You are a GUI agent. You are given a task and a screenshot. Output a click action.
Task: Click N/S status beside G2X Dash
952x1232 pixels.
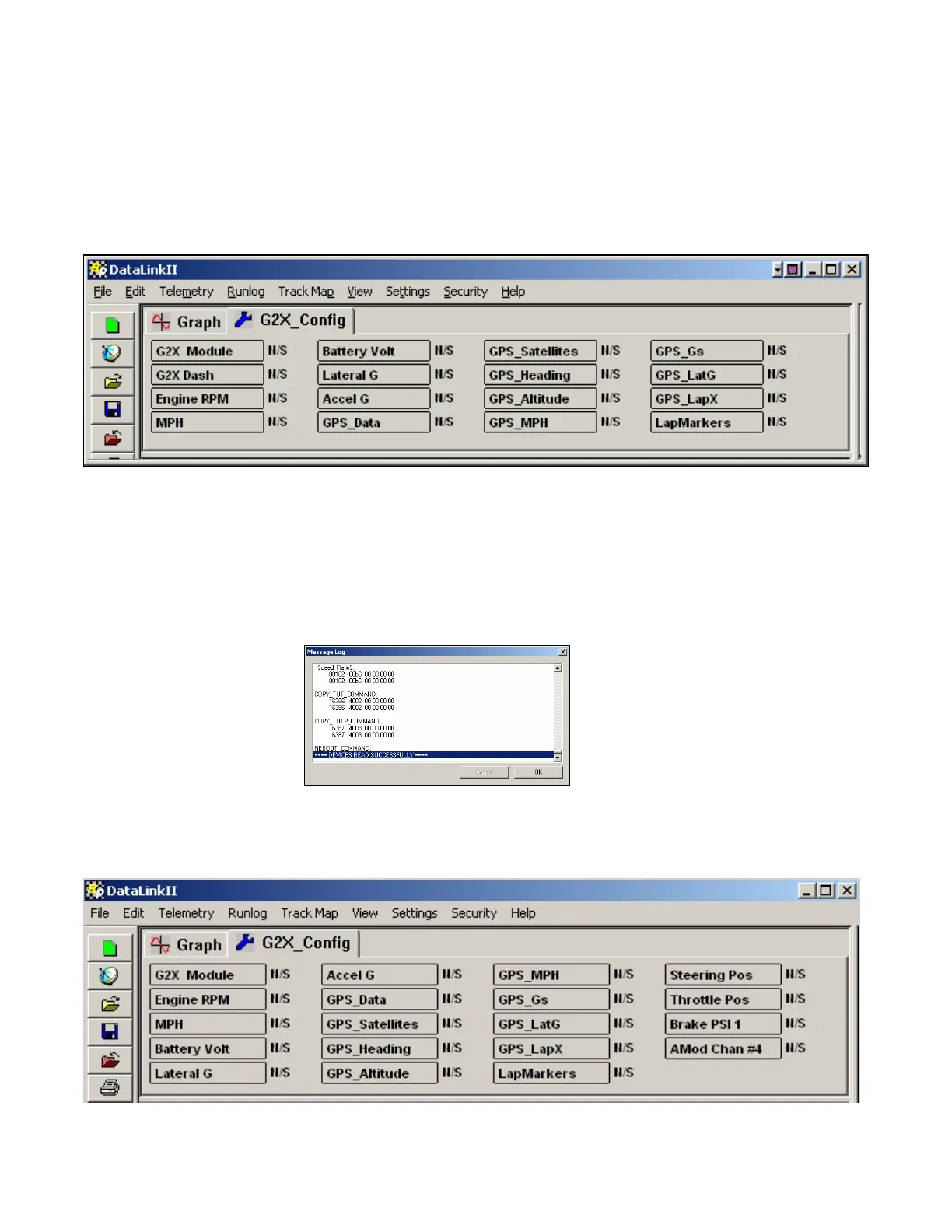(278, 374)
